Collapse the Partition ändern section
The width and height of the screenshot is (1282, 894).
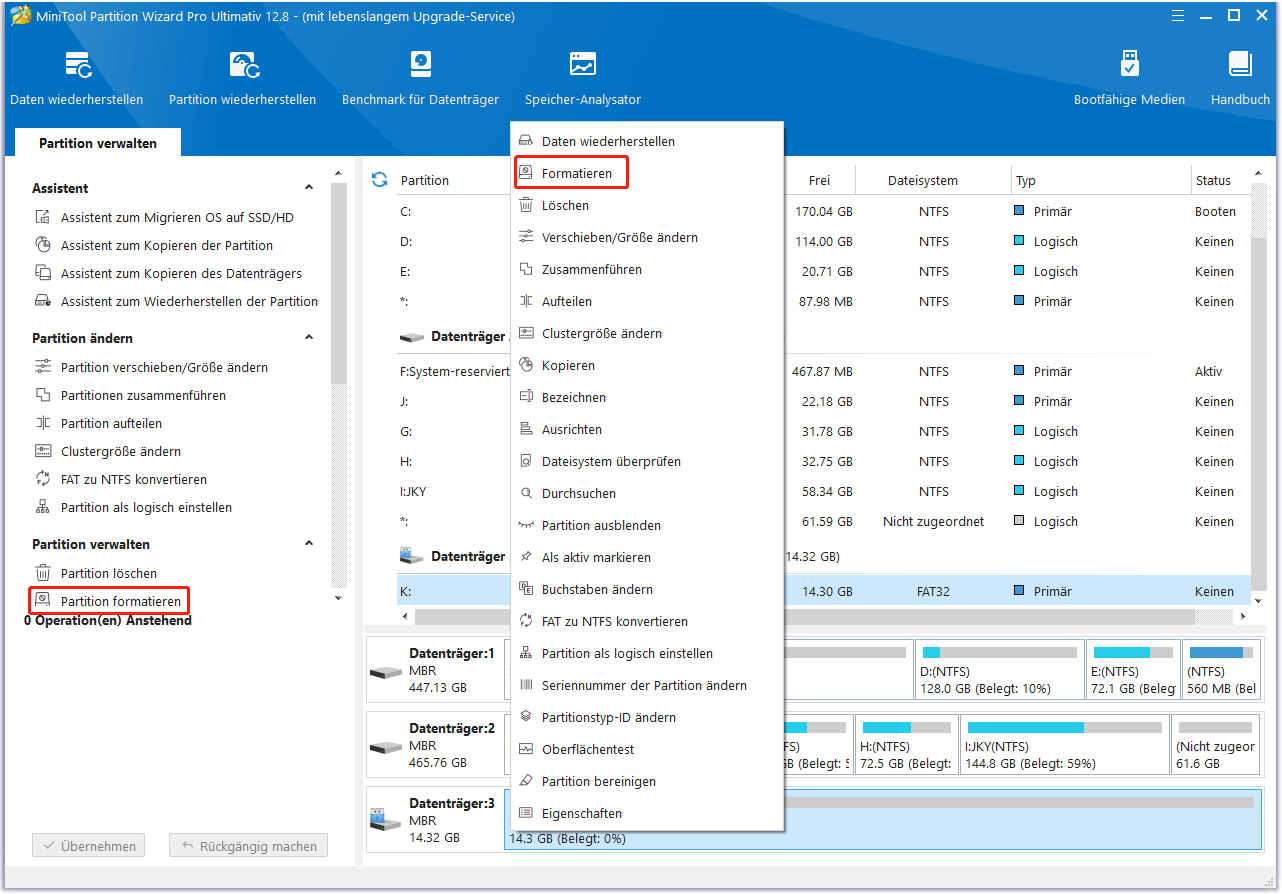[x=309, y=338]
